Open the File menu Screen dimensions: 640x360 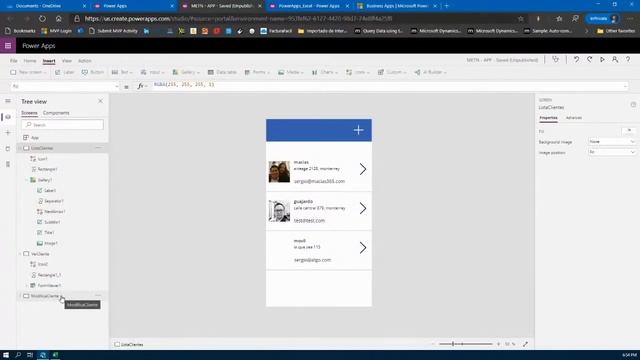[x=13, y=61]
